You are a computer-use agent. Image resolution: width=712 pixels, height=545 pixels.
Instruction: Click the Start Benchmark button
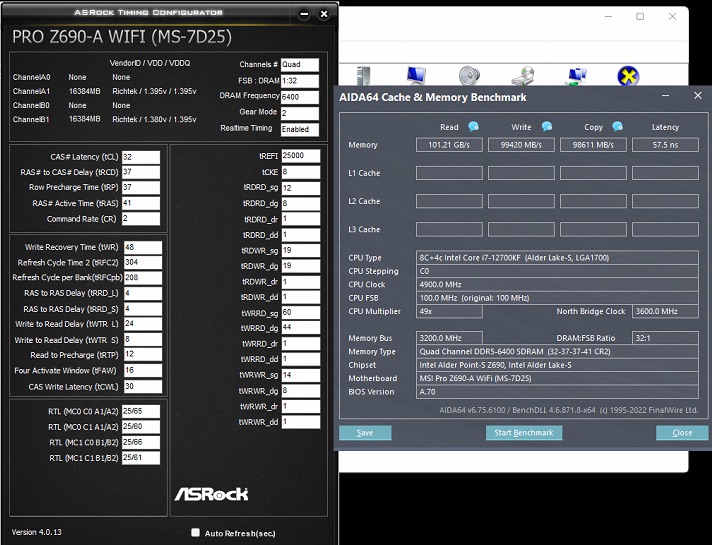[524, 433]
